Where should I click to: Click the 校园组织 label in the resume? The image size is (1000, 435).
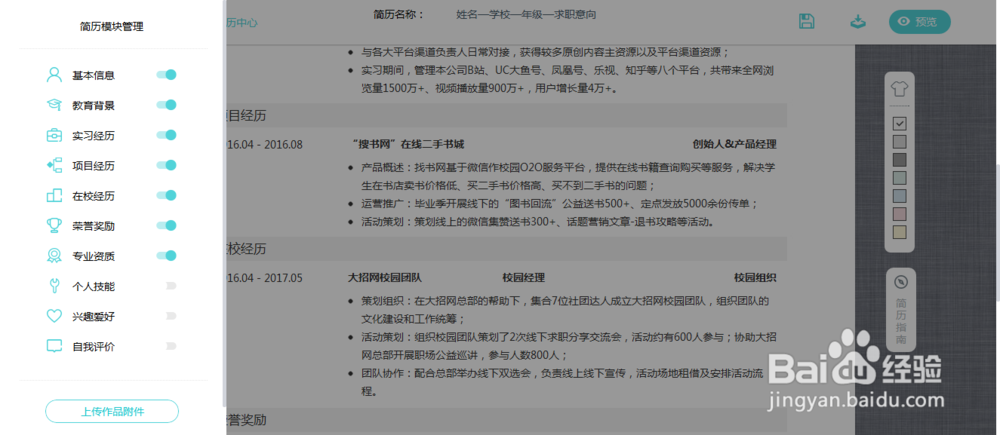[x=755, y=277]
